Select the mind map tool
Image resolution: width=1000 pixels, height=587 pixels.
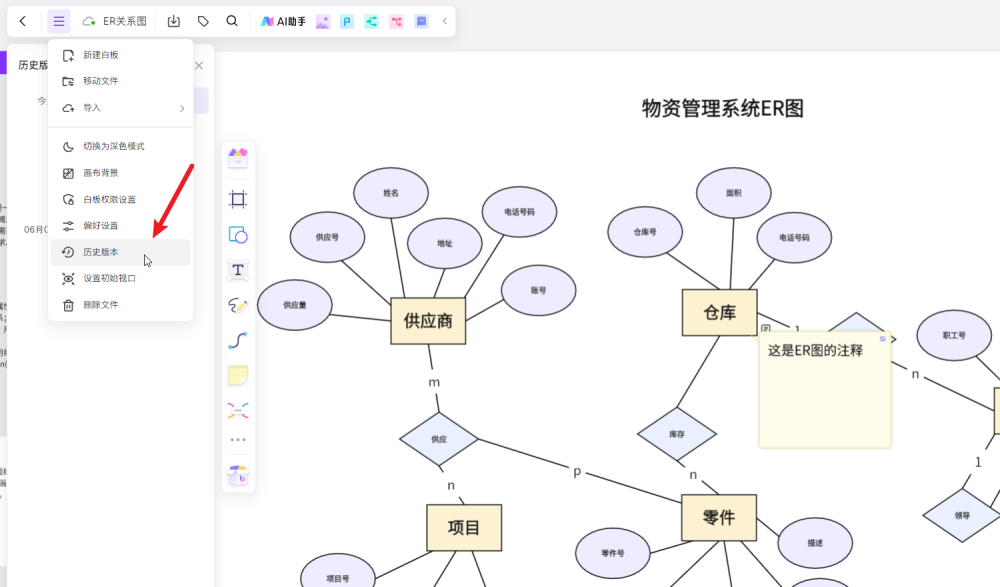[x=238, y=410]
